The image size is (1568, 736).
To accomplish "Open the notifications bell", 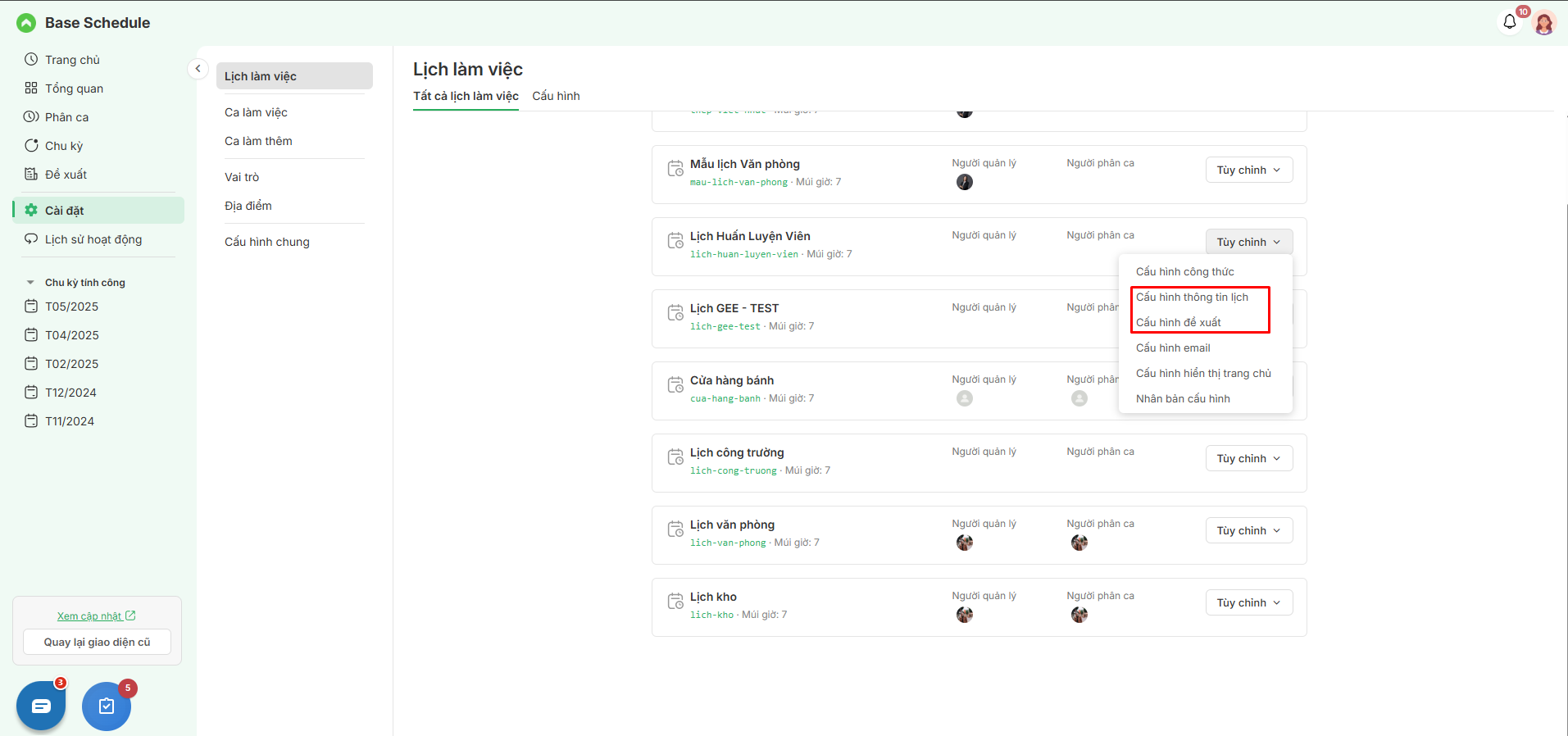I will 1510,22.
